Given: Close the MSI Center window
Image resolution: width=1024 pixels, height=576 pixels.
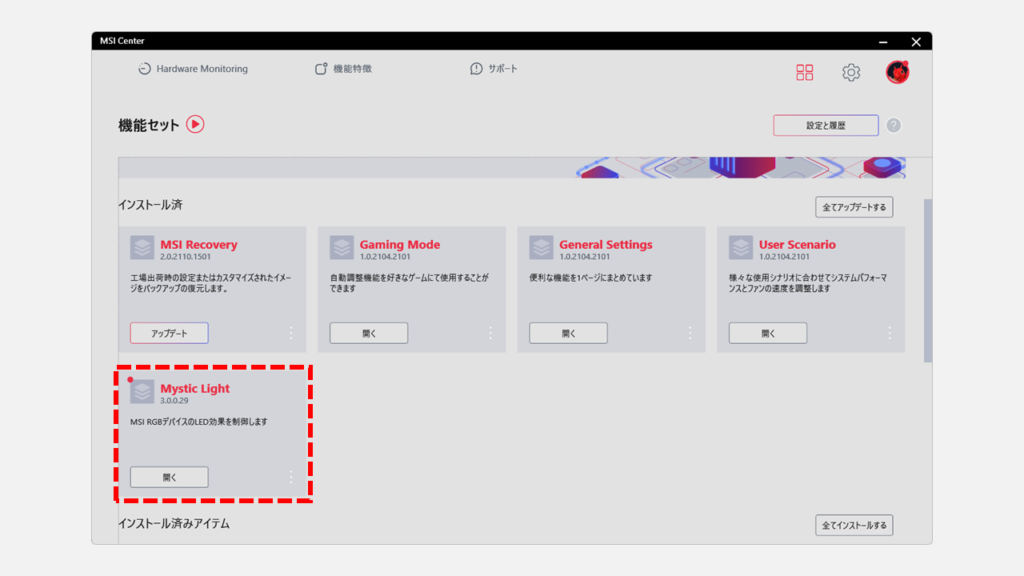Looking at the screenshot, I should point(916,41).
